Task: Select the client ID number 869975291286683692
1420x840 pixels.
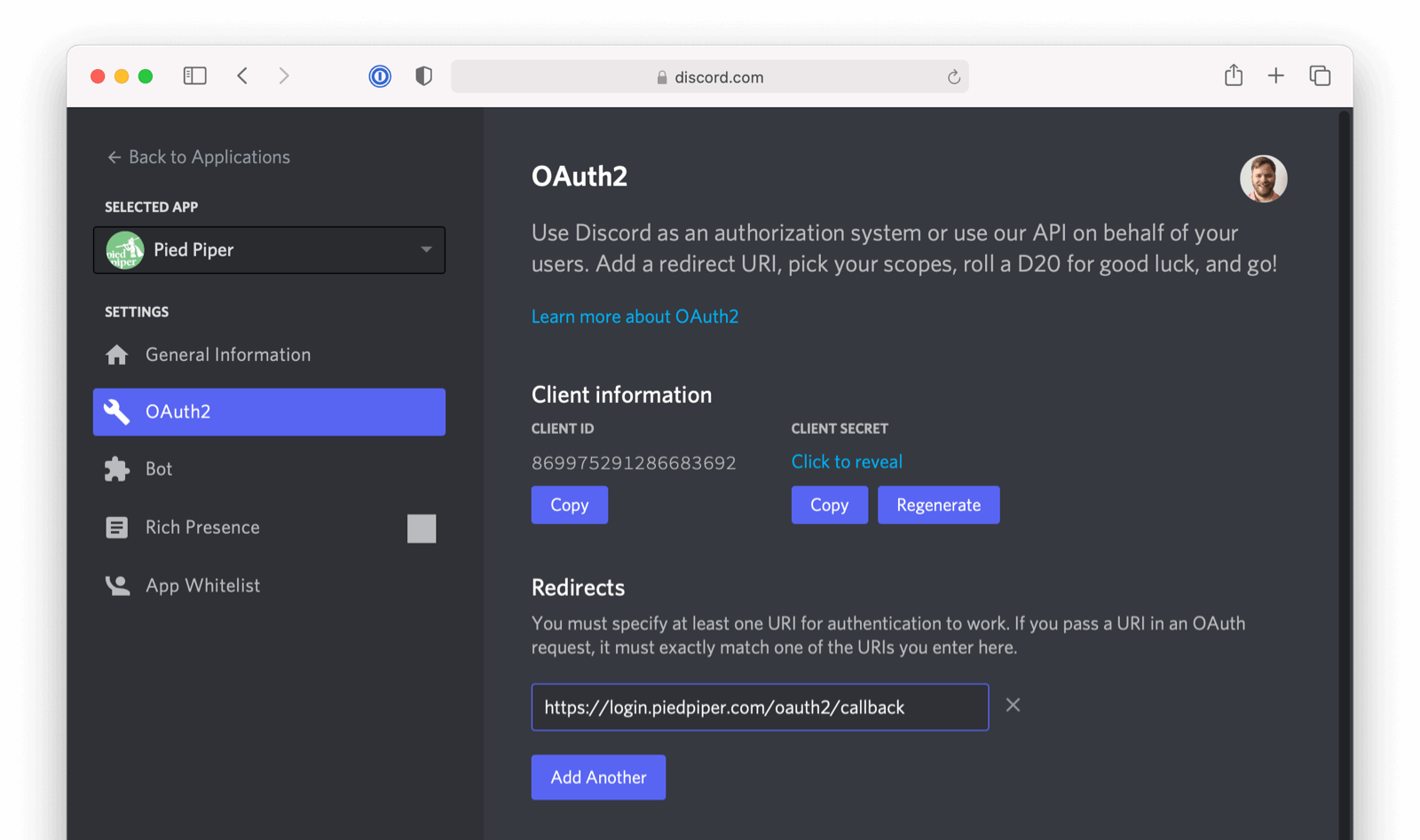Action: [634, 463]
